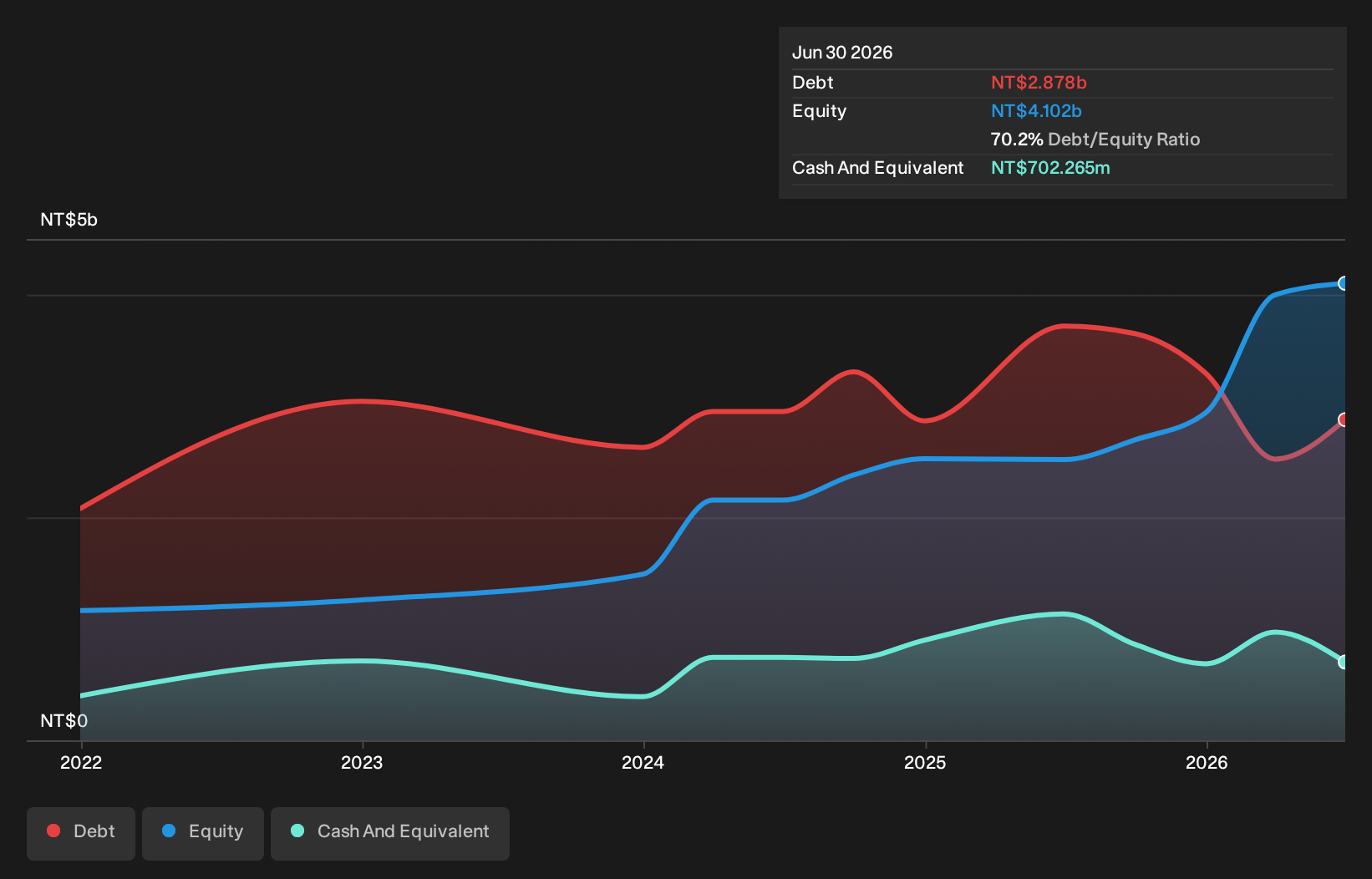The width and height of the screenshot is (1372, 879).
Task: Click the NT$0 y-axis label
Action: (x=64, y=721)
